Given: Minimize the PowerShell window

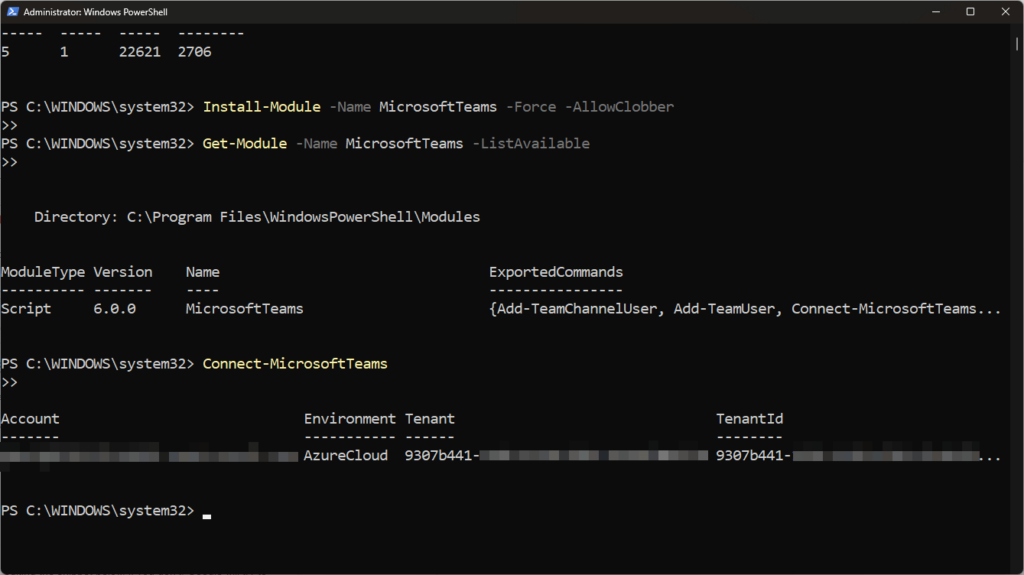Looking at the screenshot, I should click(x=936, y=12).
